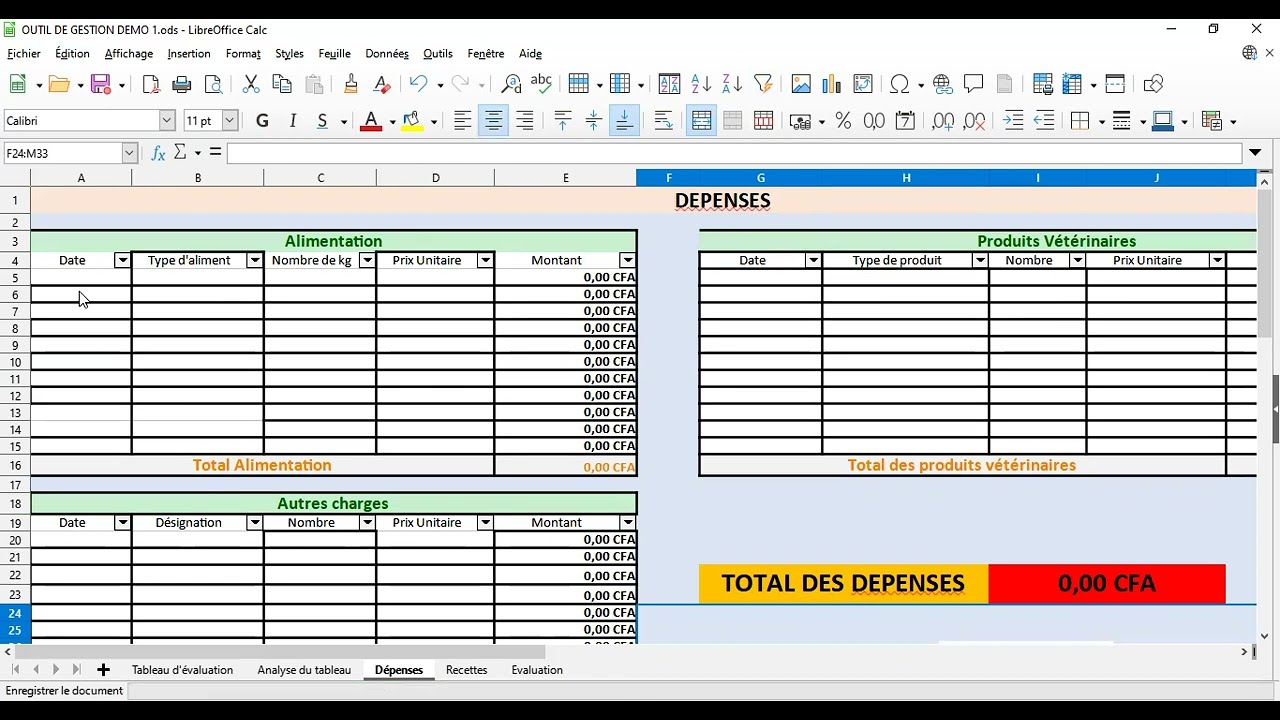Run the spelling check (abc)
This screenshot has height=720, width=1280.
[x=541, y=84]
